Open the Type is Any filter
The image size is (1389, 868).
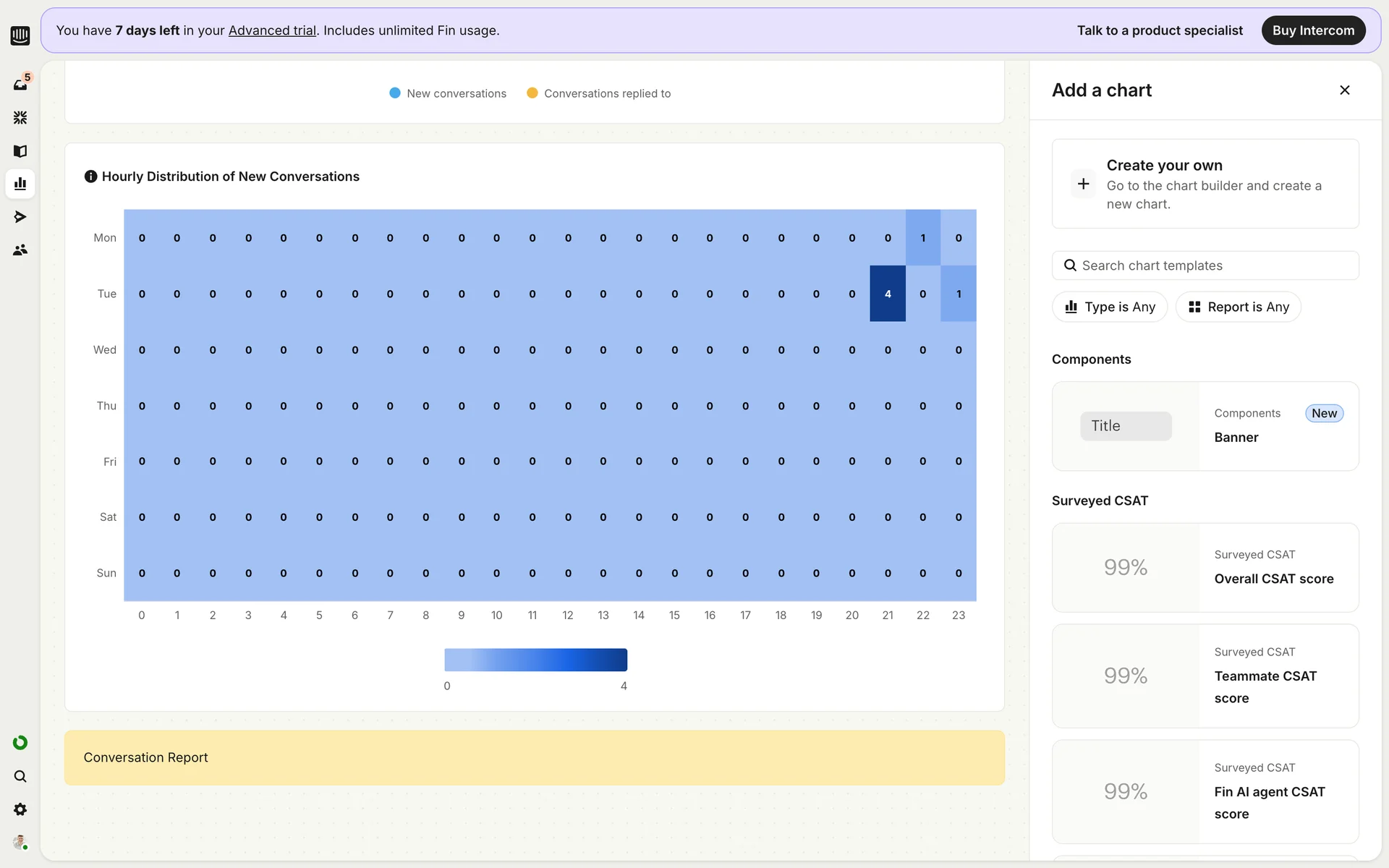[x=1110, y=307]
